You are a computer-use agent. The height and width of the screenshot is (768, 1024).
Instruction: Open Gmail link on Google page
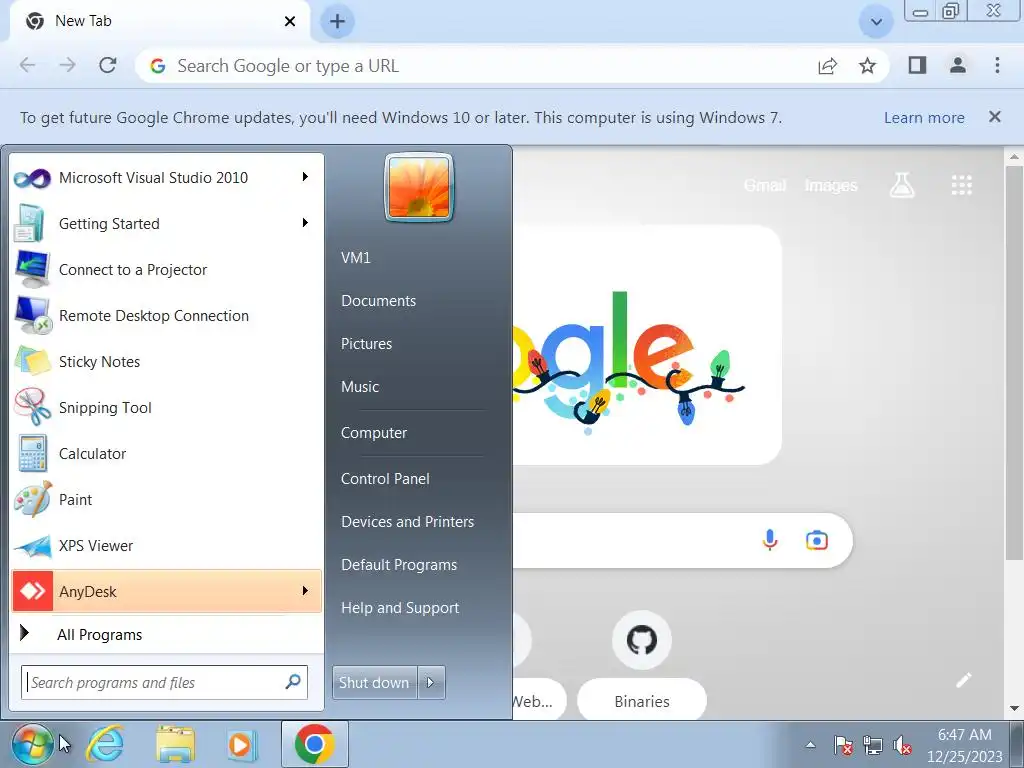tap(765, 185)
